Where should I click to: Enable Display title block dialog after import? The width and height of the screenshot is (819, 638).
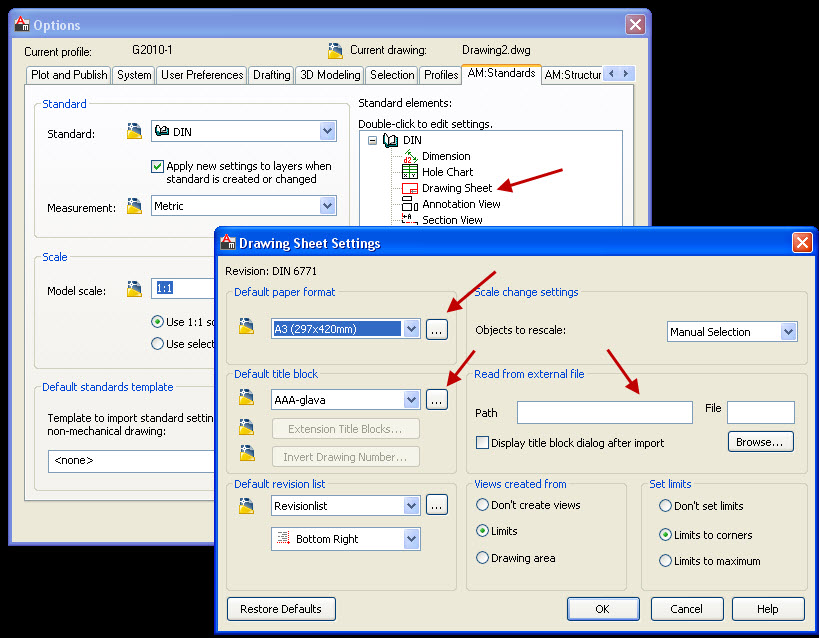pos(482,443)
